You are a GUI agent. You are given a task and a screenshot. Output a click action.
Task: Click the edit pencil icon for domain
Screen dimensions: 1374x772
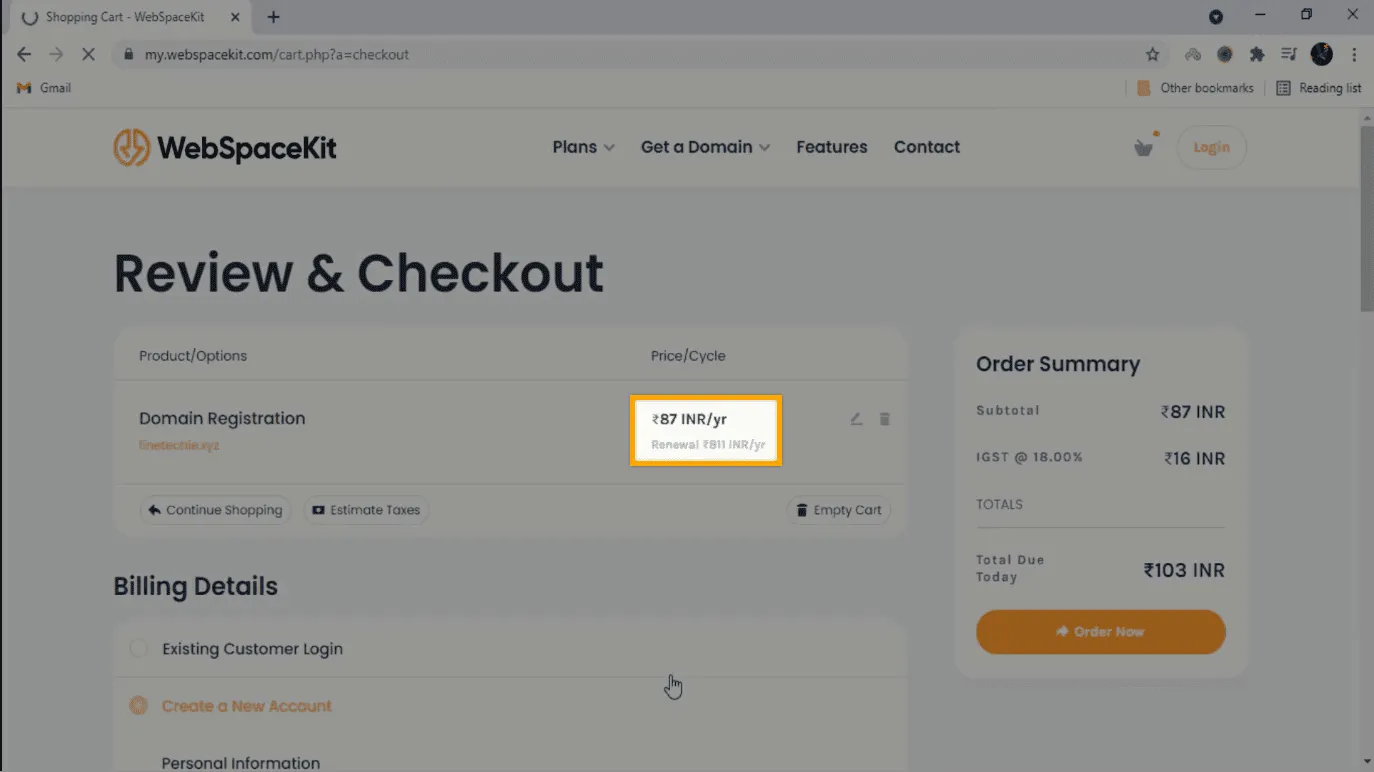coord(856,419)
